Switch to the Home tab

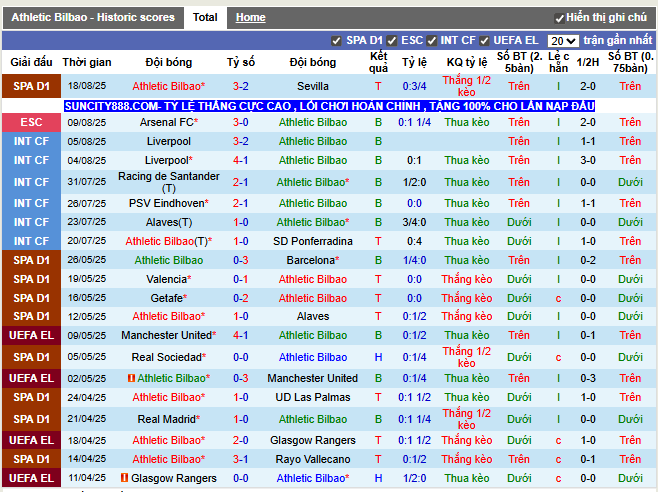click(x=251, y=17)
